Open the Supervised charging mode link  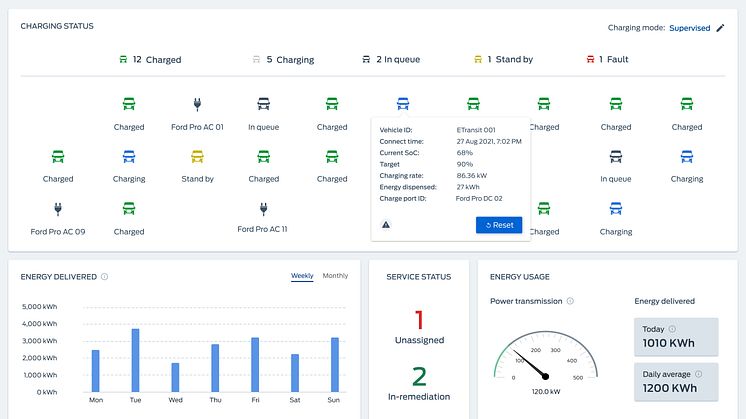(x=690, y=28)
